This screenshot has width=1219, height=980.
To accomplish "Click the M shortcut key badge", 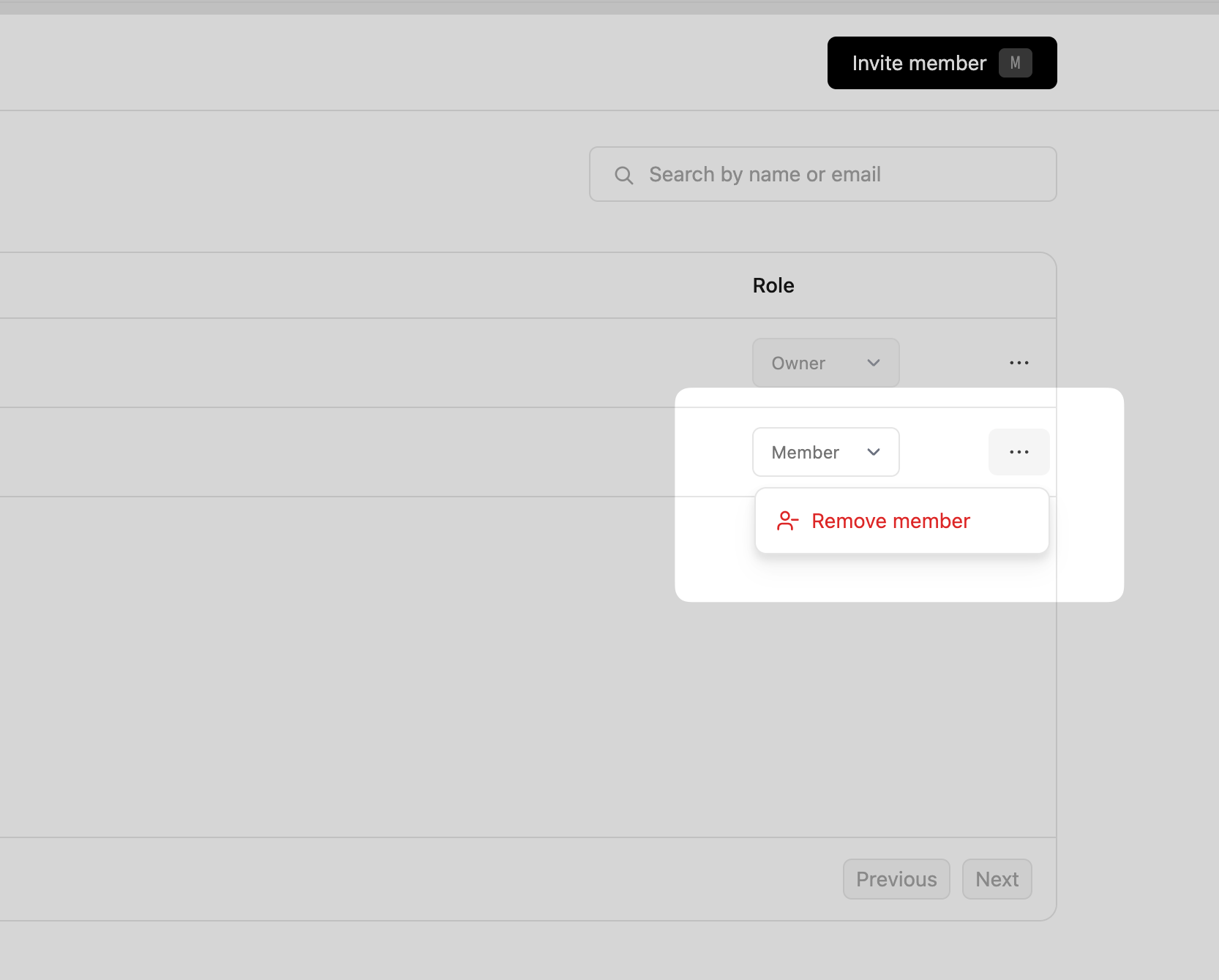I will click(x=1015, y=63).
